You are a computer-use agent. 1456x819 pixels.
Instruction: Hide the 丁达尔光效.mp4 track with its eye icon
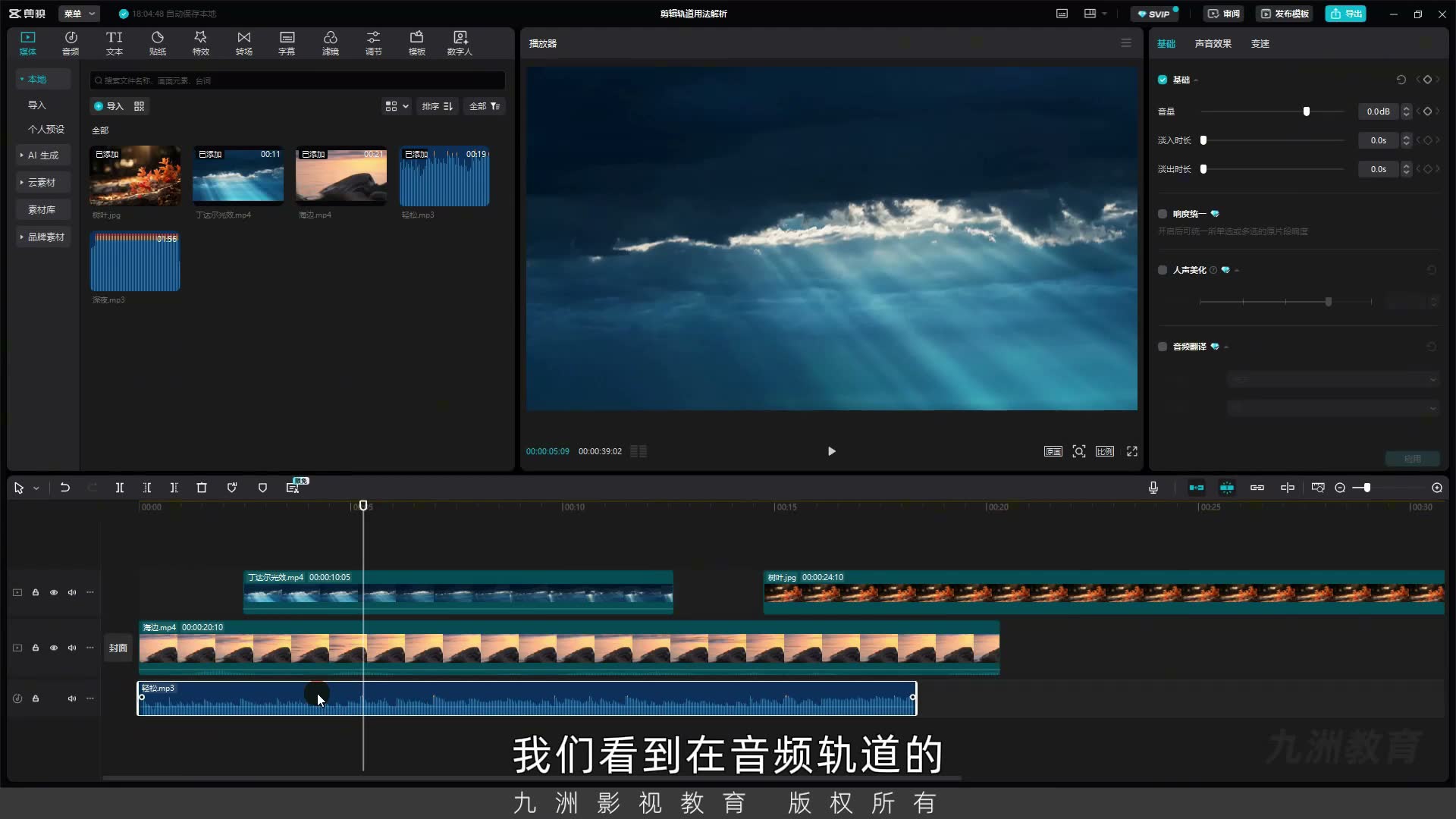click(x=54, y=592)
